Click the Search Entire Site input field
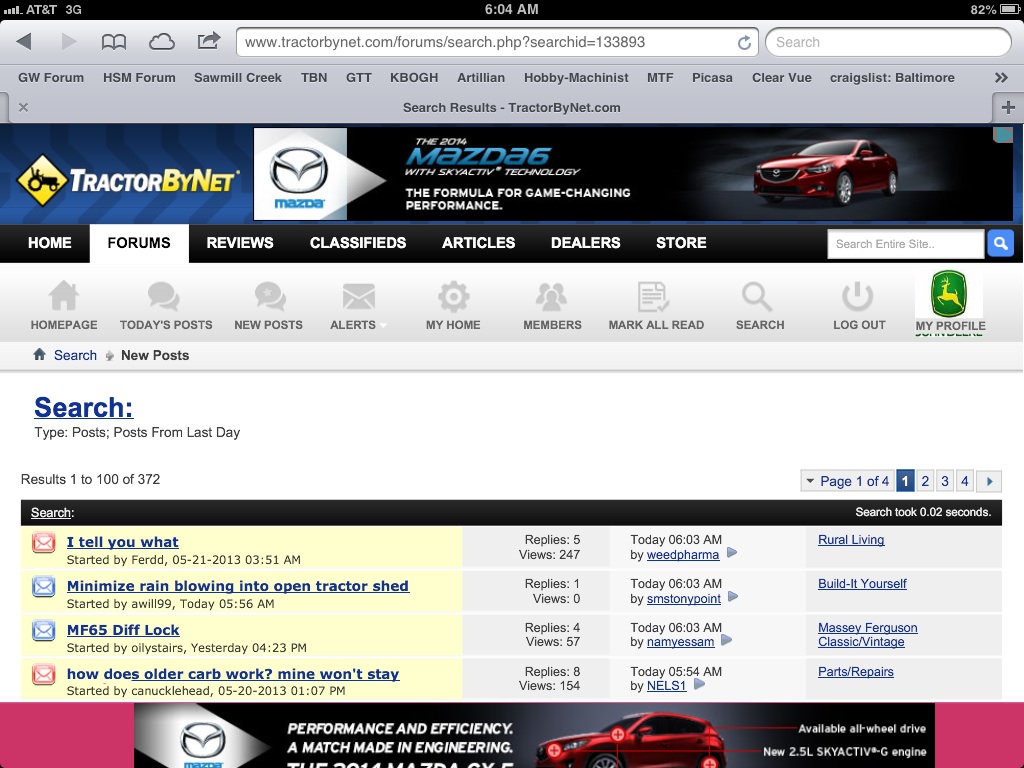This screenshot has height=768, width=1024. (904, 244)
